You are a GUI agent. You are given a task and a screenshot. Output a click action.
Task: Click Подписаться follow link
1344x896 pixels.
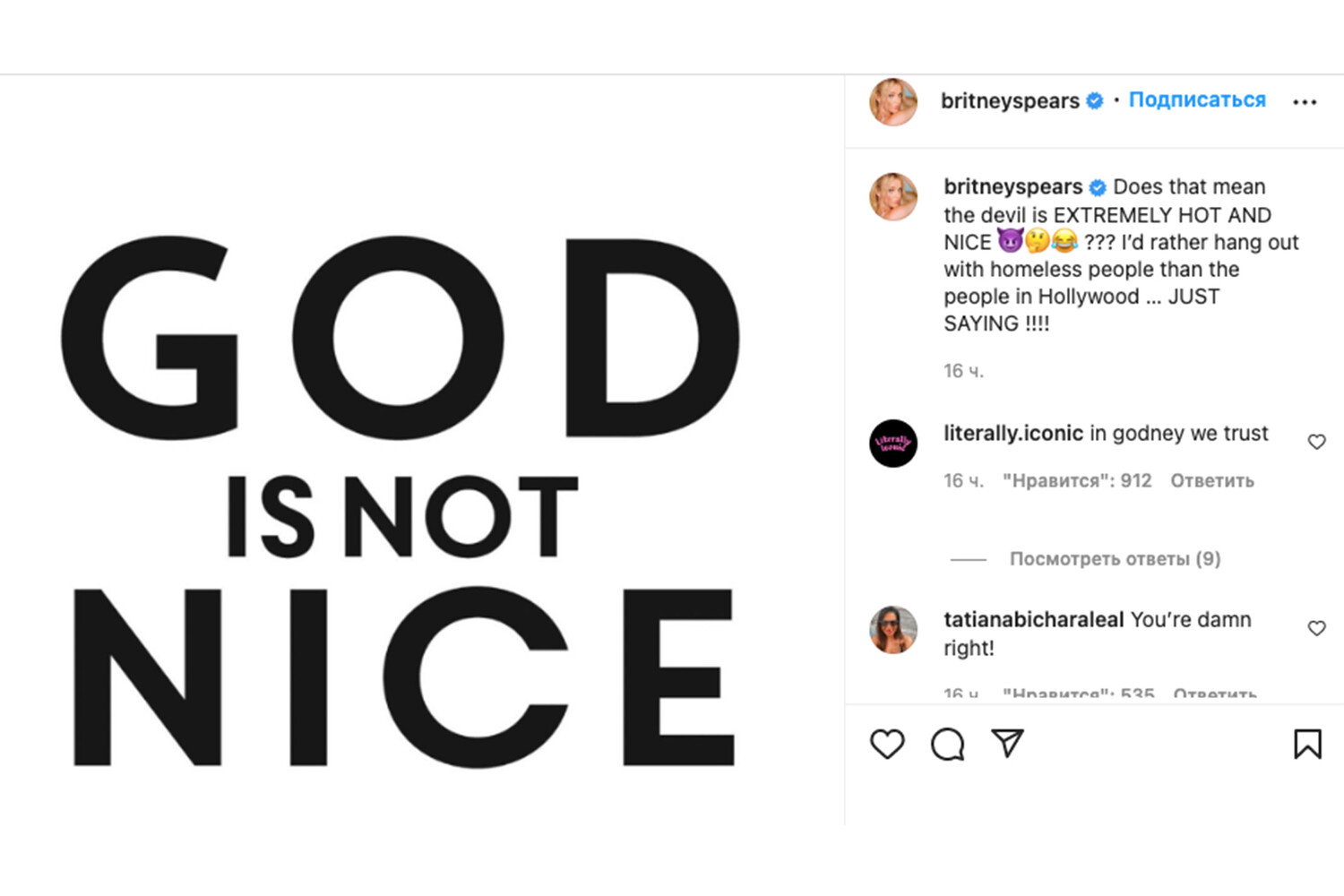tap(1197, 100)
